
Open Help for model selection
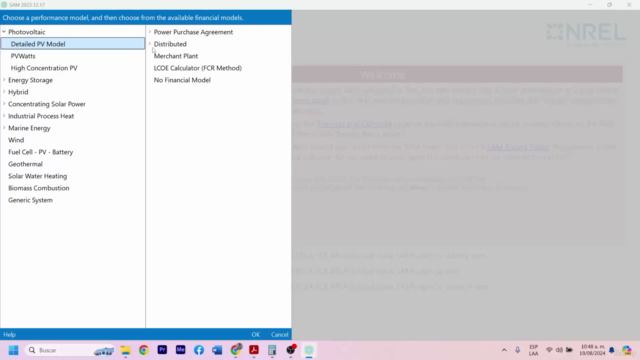[x=9, y=334]
